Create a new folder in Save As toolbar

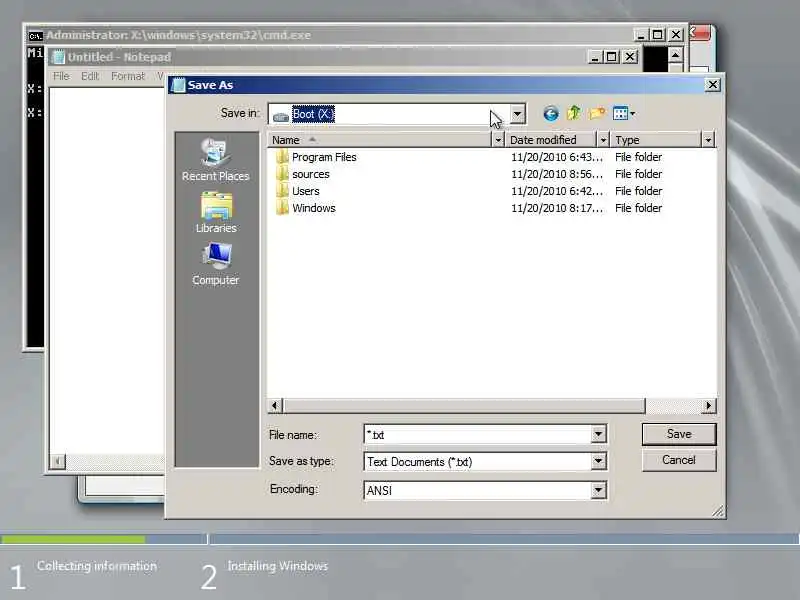[596, 113]
